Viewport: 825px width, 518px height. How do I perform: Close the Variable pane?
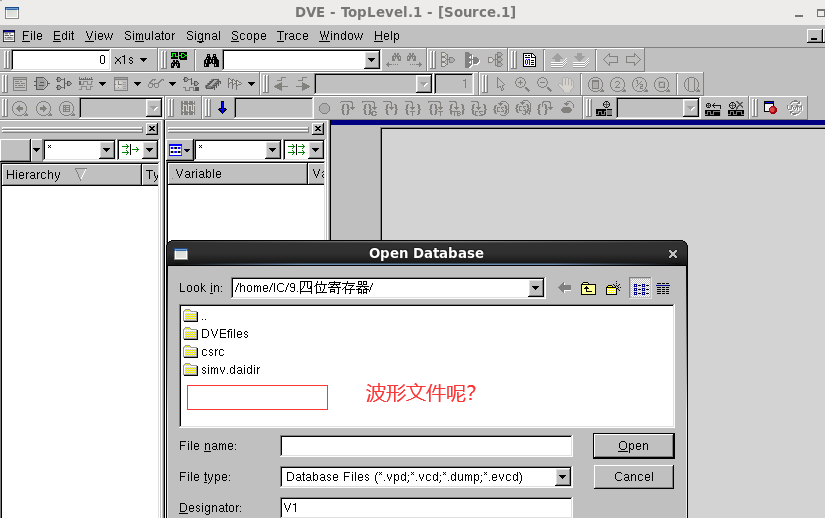[x=318, y=129]
